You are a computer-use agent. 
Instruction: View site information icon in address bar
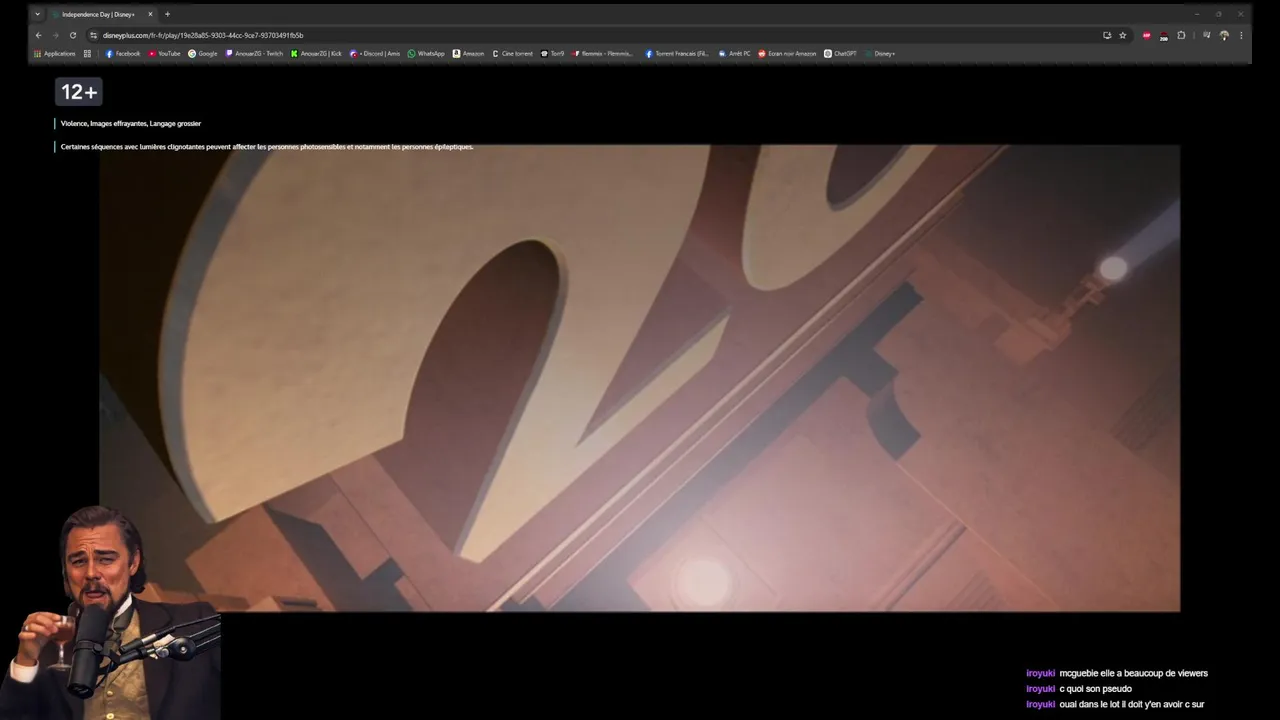point(94,35)
